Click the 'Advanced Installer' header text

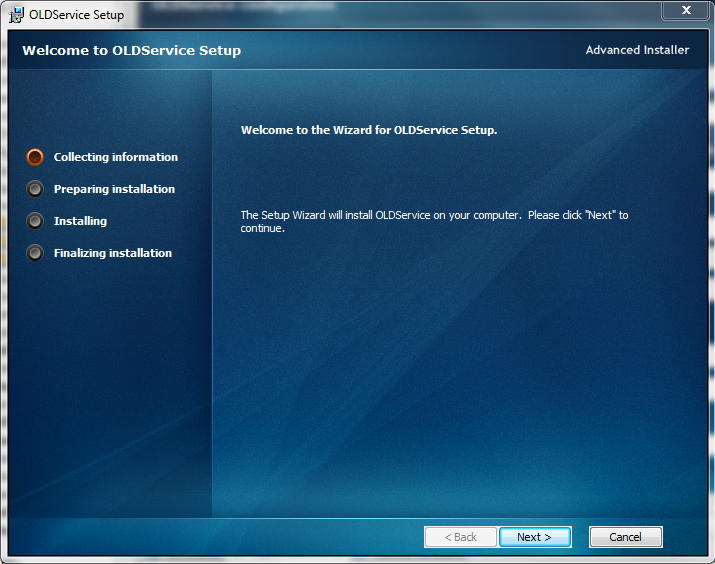click(x=637, y=50)
